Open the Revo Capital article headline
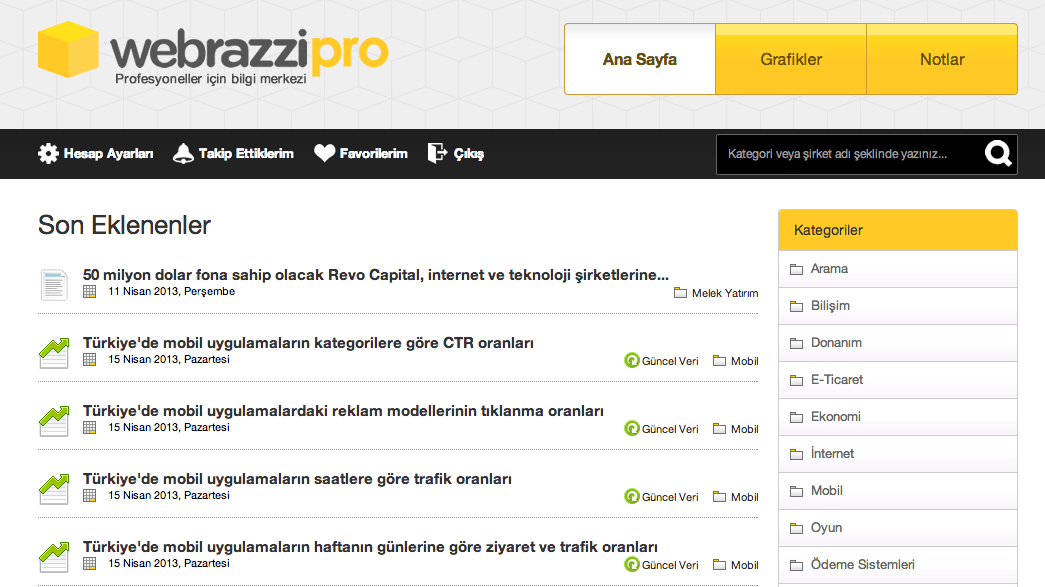The height and width of the screenshot is (587, 1045). (x=376, y=274)
